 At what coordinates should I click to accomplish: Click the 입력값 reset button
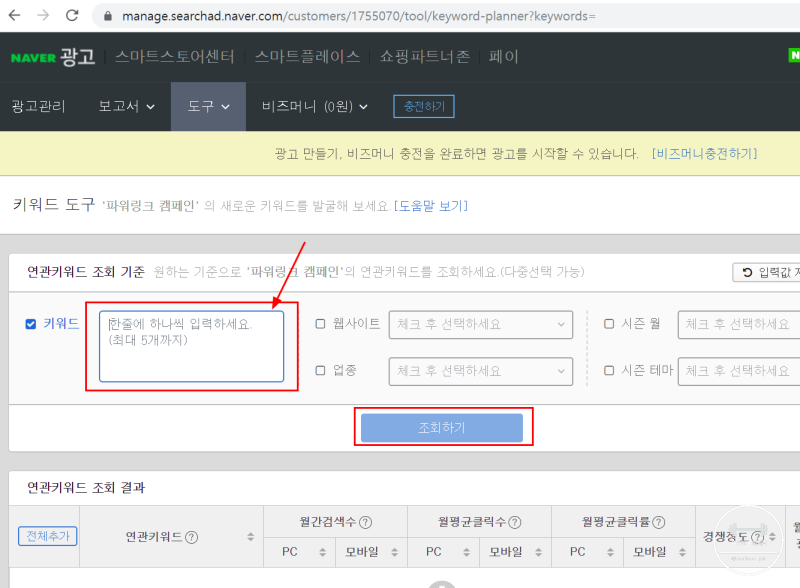[766, 273]
